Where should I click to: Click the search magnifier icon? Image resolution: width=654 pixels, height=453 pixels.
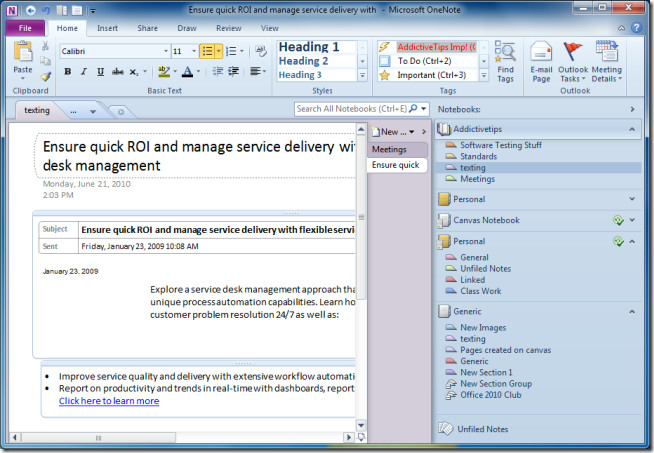[413, 109]
